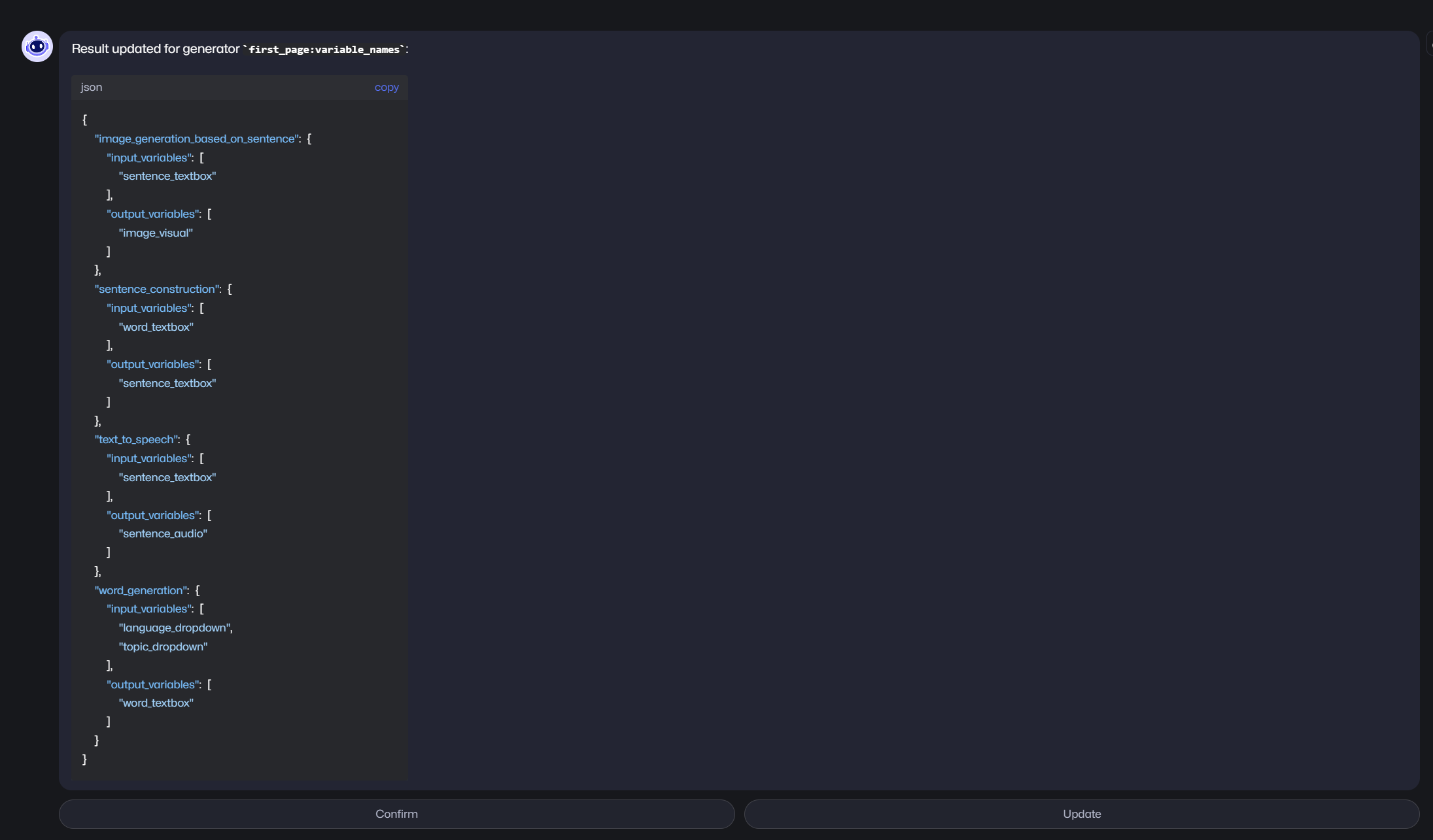1433x840 pixels.
Task: Click the "image_visual" value
Action: (x=156, y=233)
